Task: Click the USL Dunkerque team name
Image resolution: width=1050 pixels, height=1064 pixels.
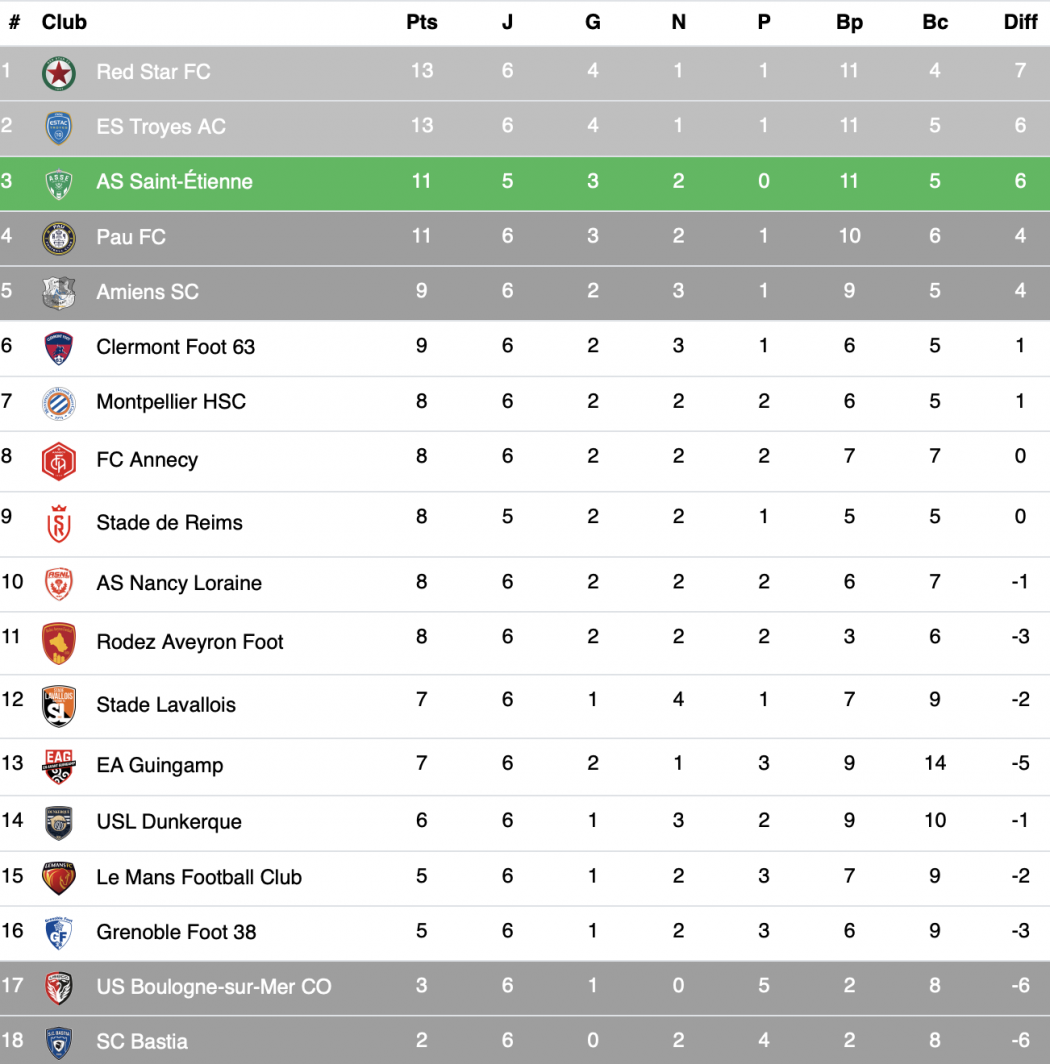Action: point(169,822)
